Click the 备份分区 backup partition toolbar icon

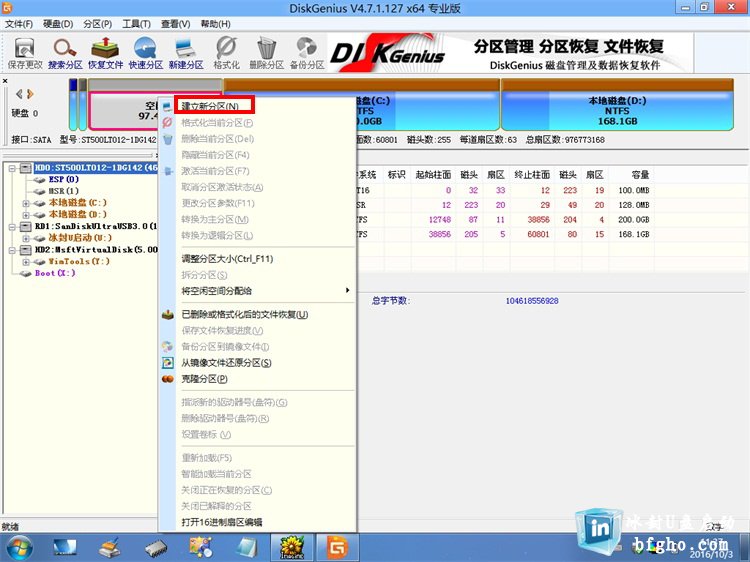click(x=307, y=54)
